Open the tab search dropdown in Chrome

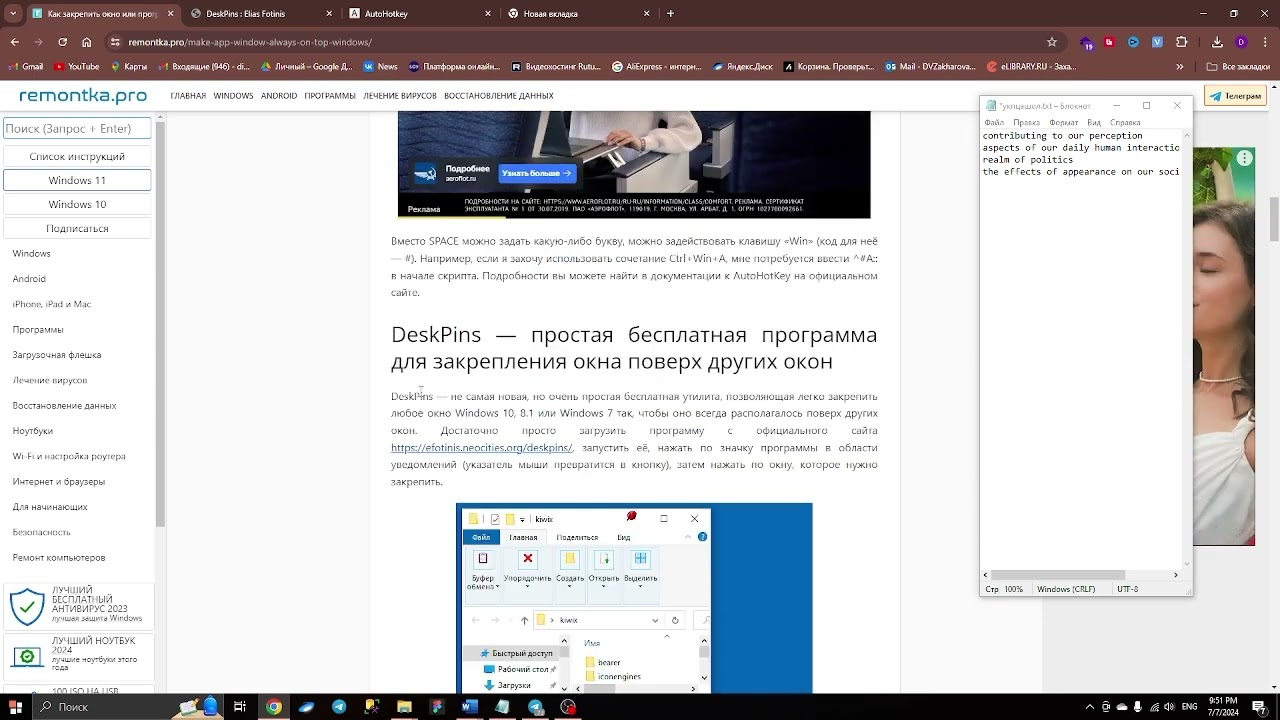[13, 14]
